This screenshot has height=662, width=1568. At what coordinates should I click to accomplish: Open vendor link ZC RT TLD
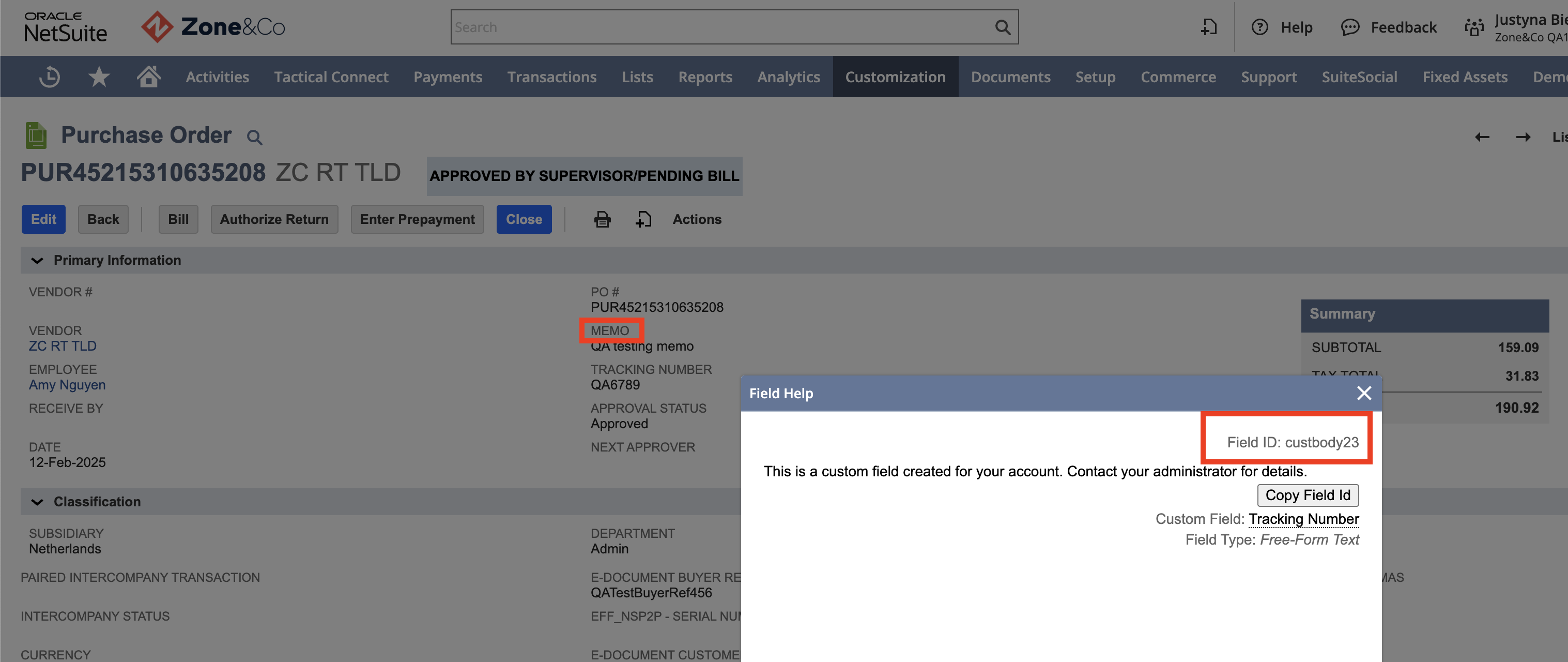[x=63, y=347]
